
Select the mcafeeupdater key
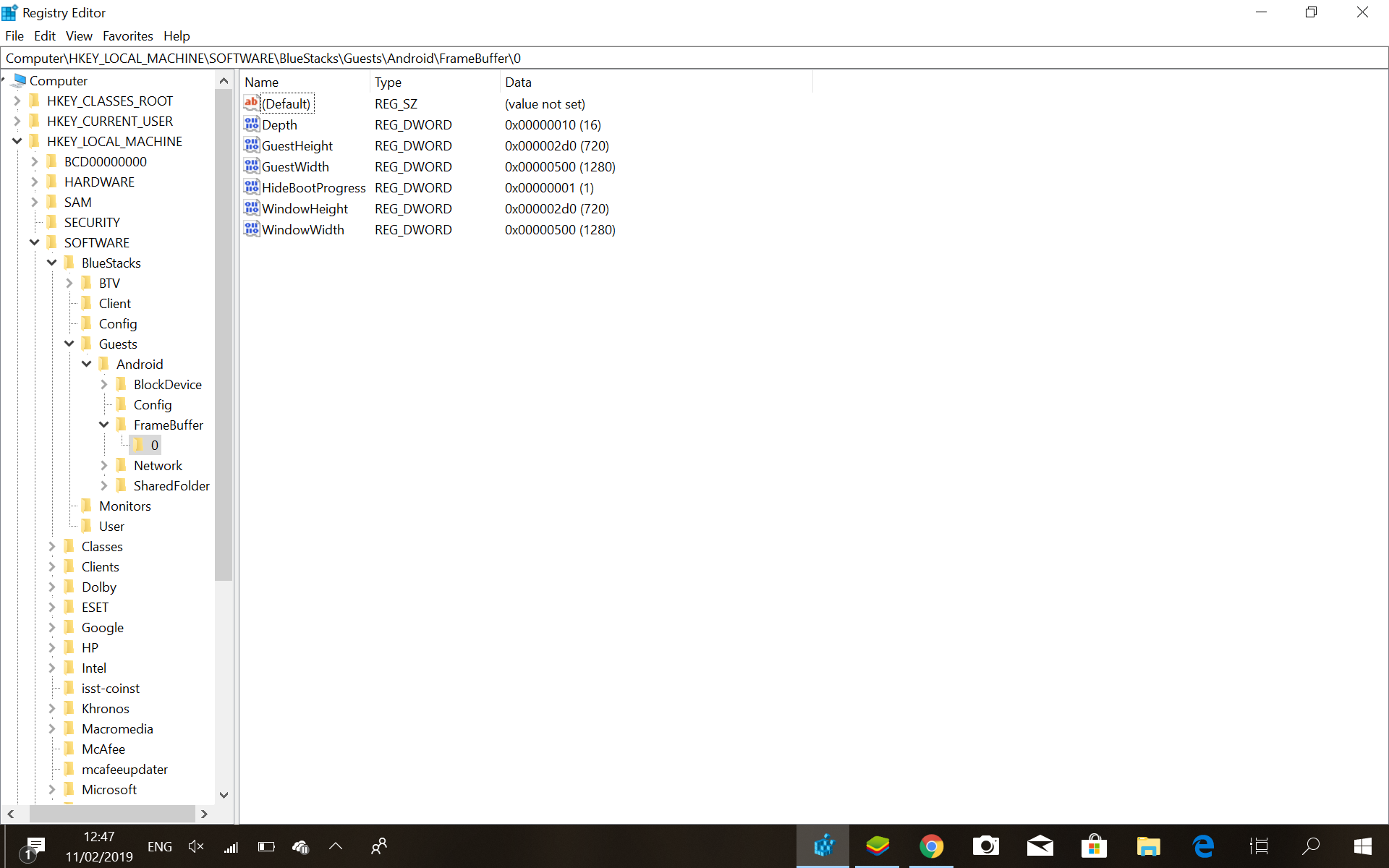coord(124,769)
